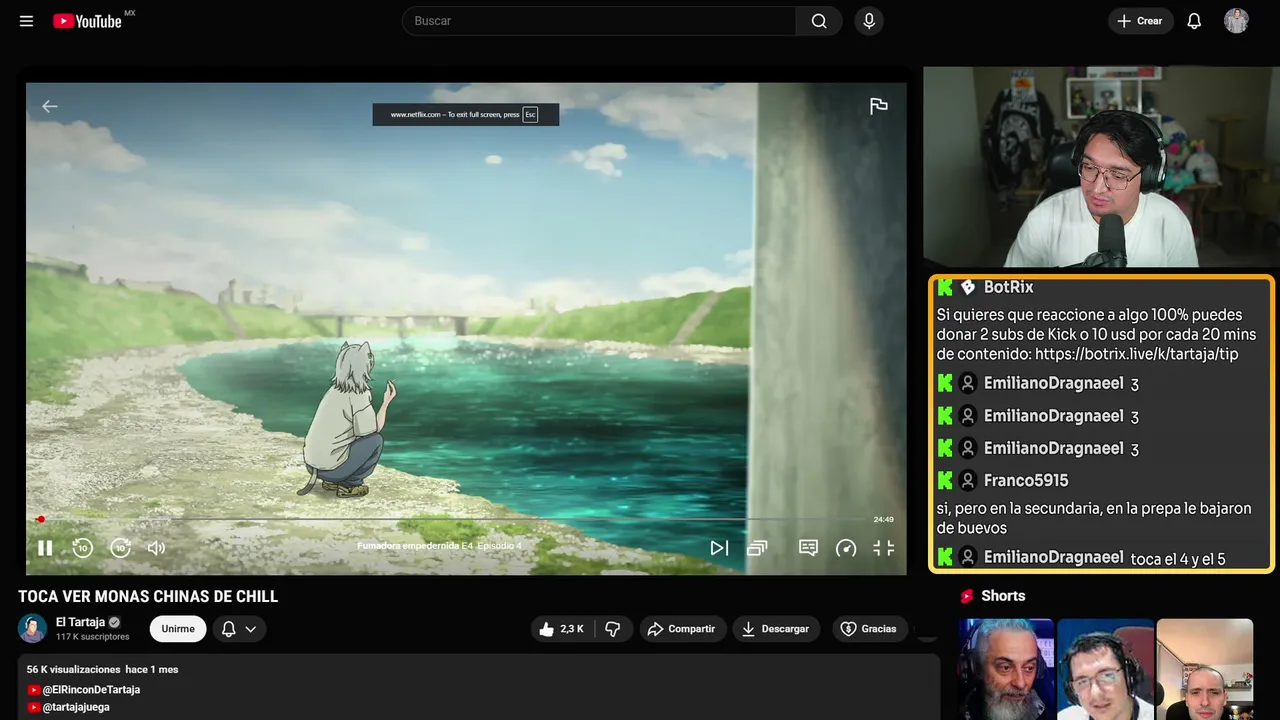Click the search magnifier button
This screenshot has width=1280, height=720.
click(x=819, y=21)
